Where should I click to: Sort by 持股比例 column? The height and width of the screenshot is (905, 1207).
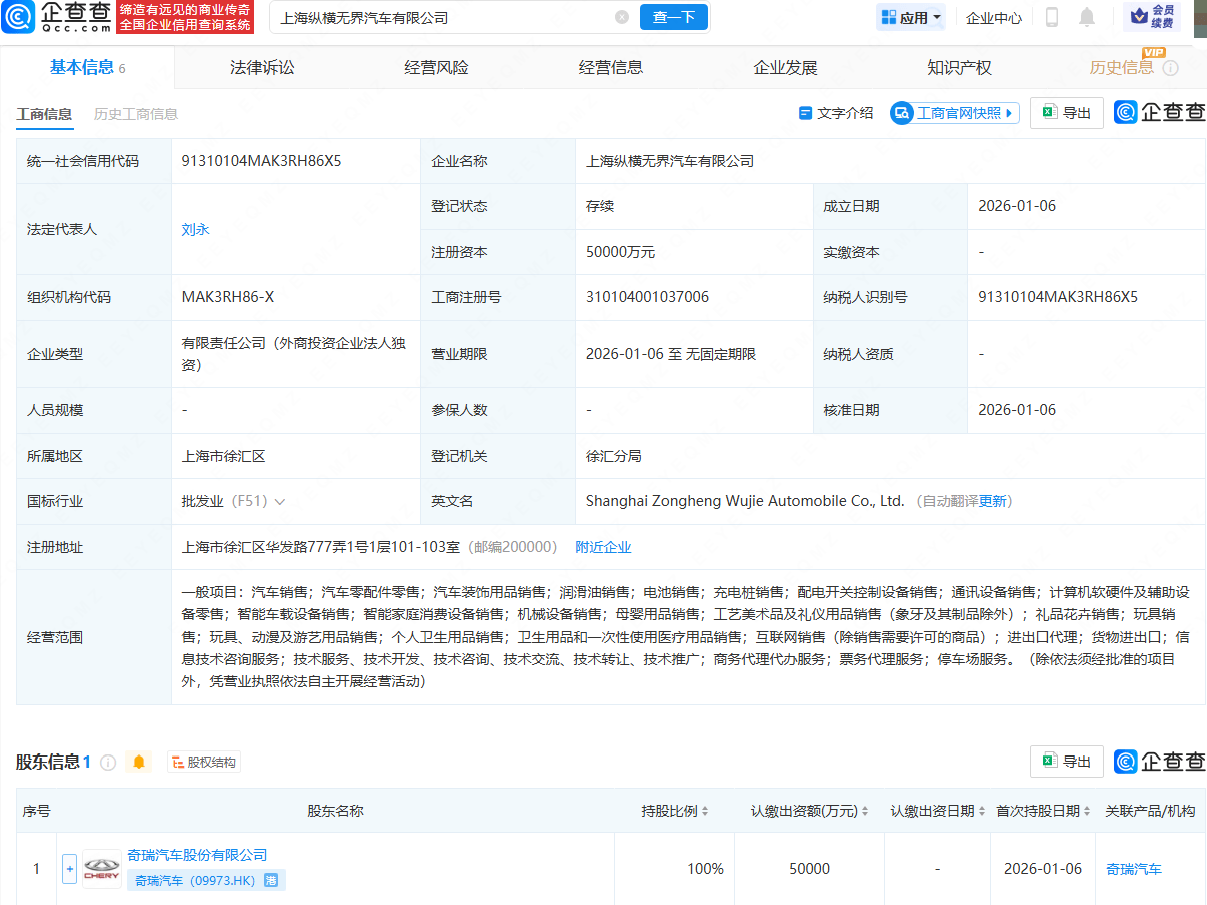point(676,811)
